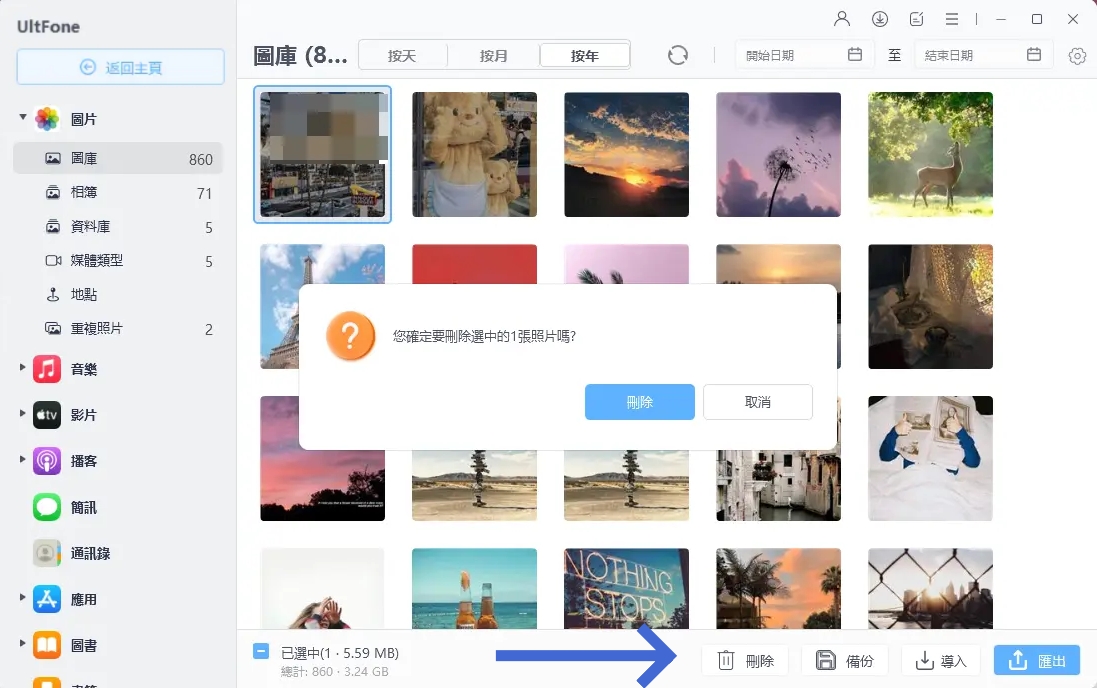The image size is (1097, 688).
Task: Select the 簡訊 messages icon in sidebar
Action: pyautogui.click(x=47, y=507)
